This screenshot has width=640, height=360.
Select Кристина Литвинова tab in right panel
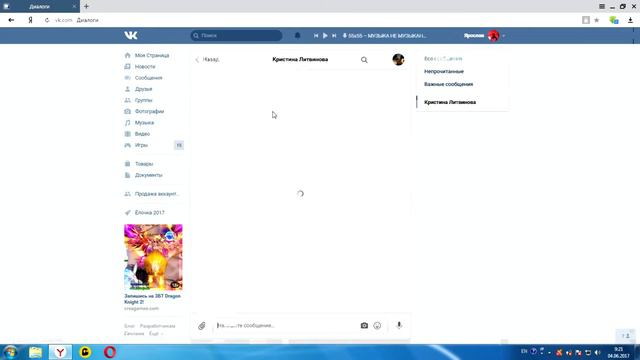[x=450, y=102]
